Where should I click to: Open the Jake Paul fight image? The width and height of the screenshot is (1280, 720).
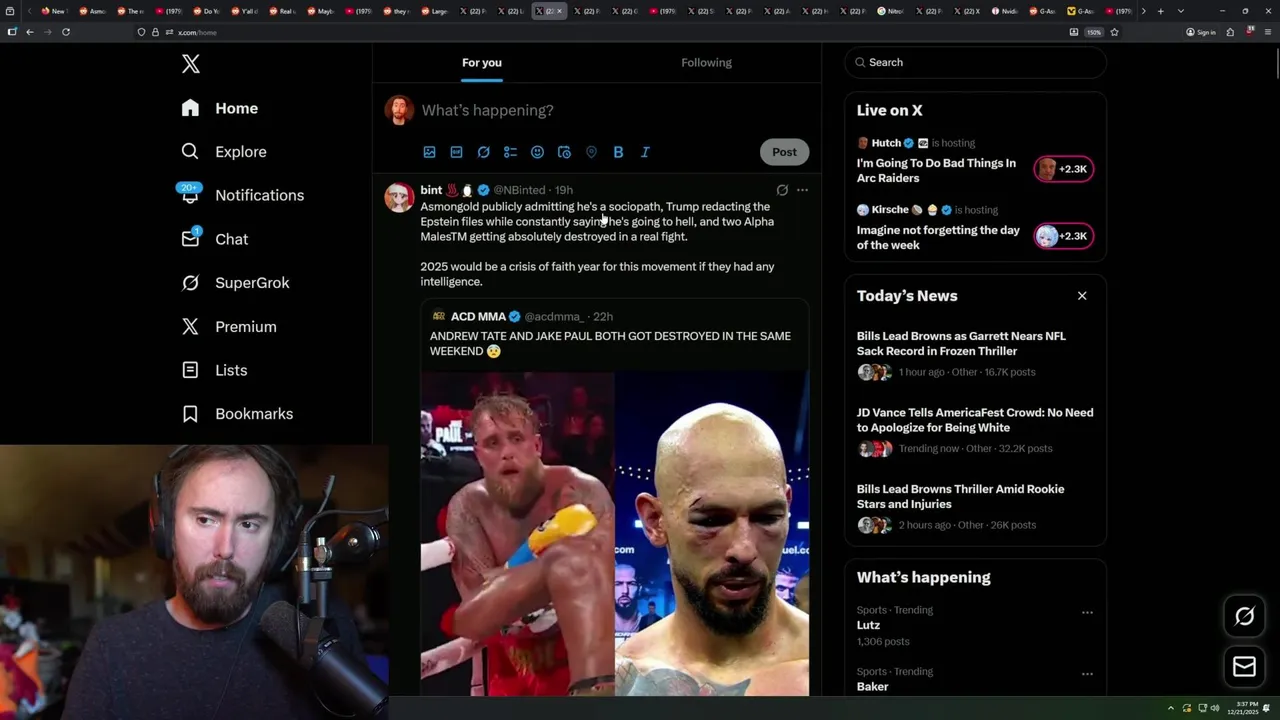[517, 534]
